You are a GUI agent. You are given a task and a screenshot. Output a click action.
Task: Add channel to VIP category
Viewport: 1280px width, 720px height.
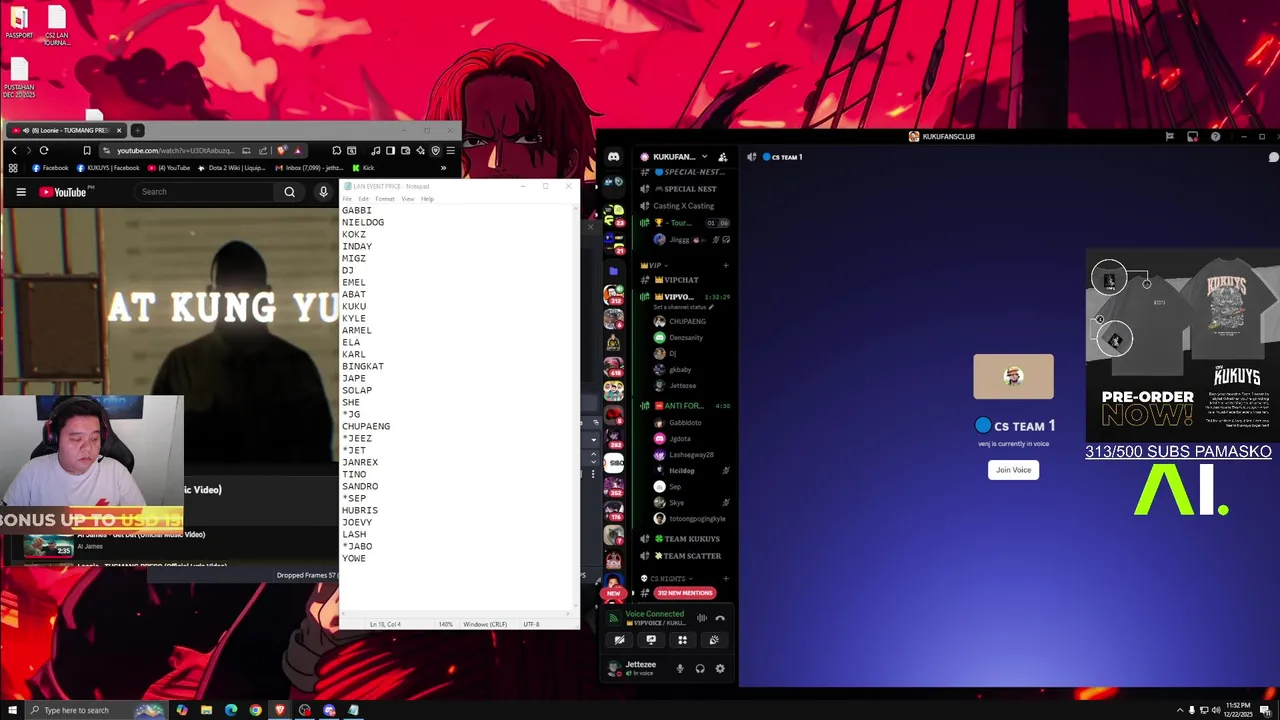[726, 265]
